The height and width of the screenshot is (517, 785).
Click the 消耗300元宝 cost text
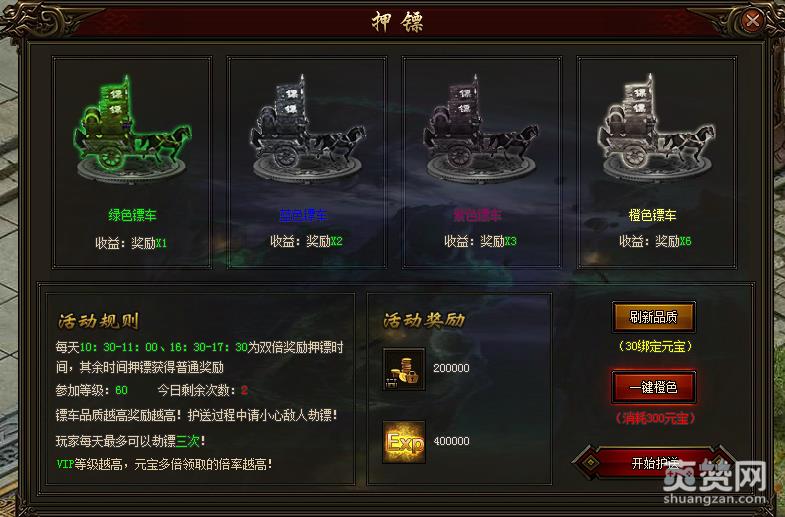pos(655,418)
